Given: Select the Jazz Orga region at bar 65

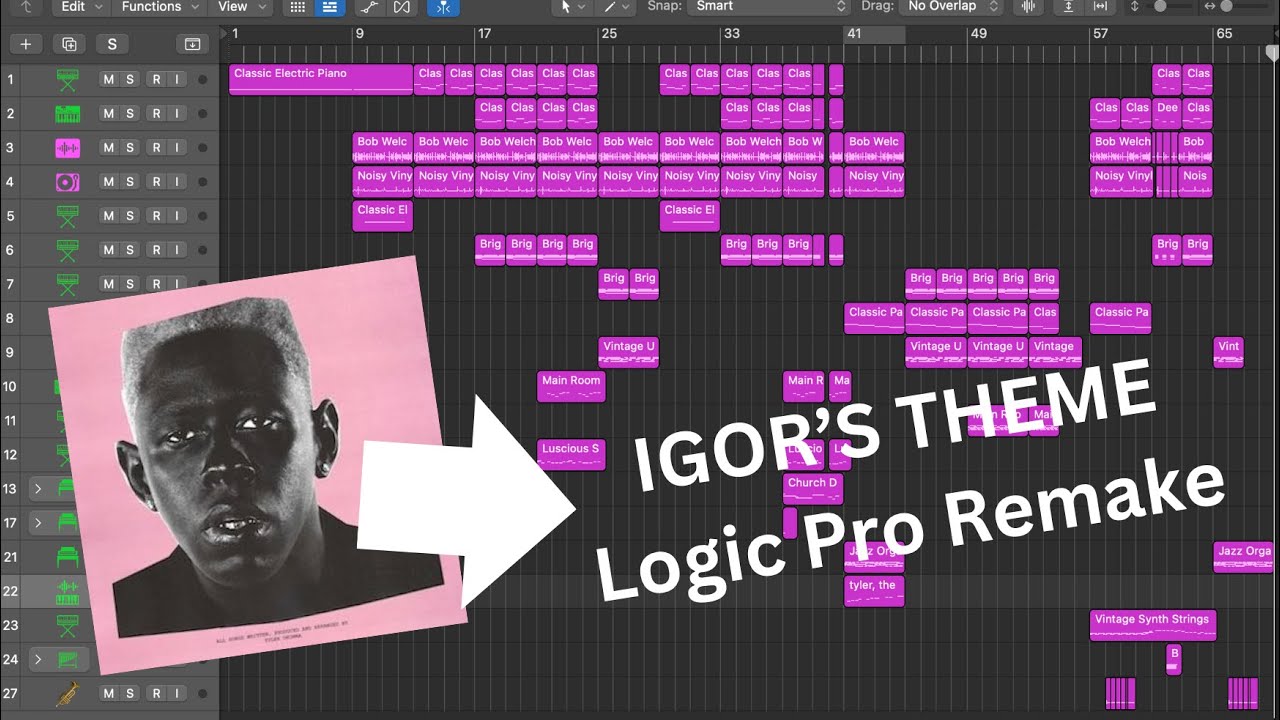Looking at the screenshot, I should coord(1244,557).
